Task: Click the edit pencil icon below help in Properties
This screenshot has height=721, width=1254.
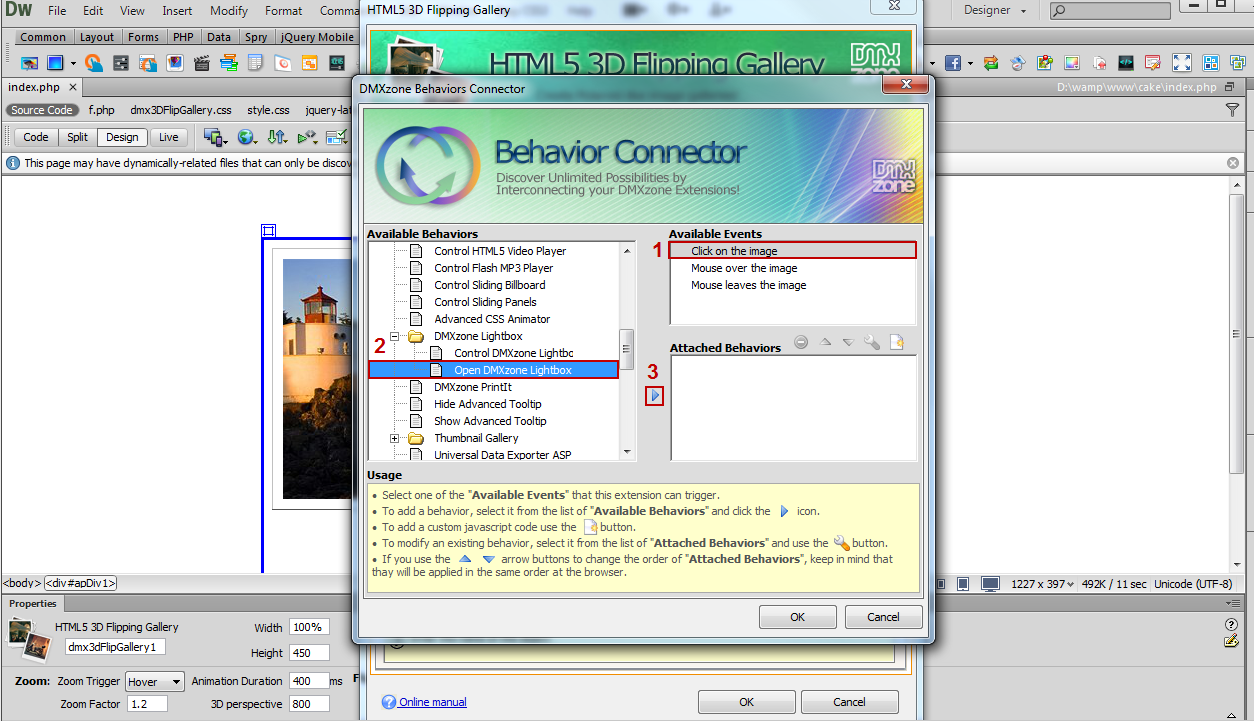Action: (x=1232, y=641)
